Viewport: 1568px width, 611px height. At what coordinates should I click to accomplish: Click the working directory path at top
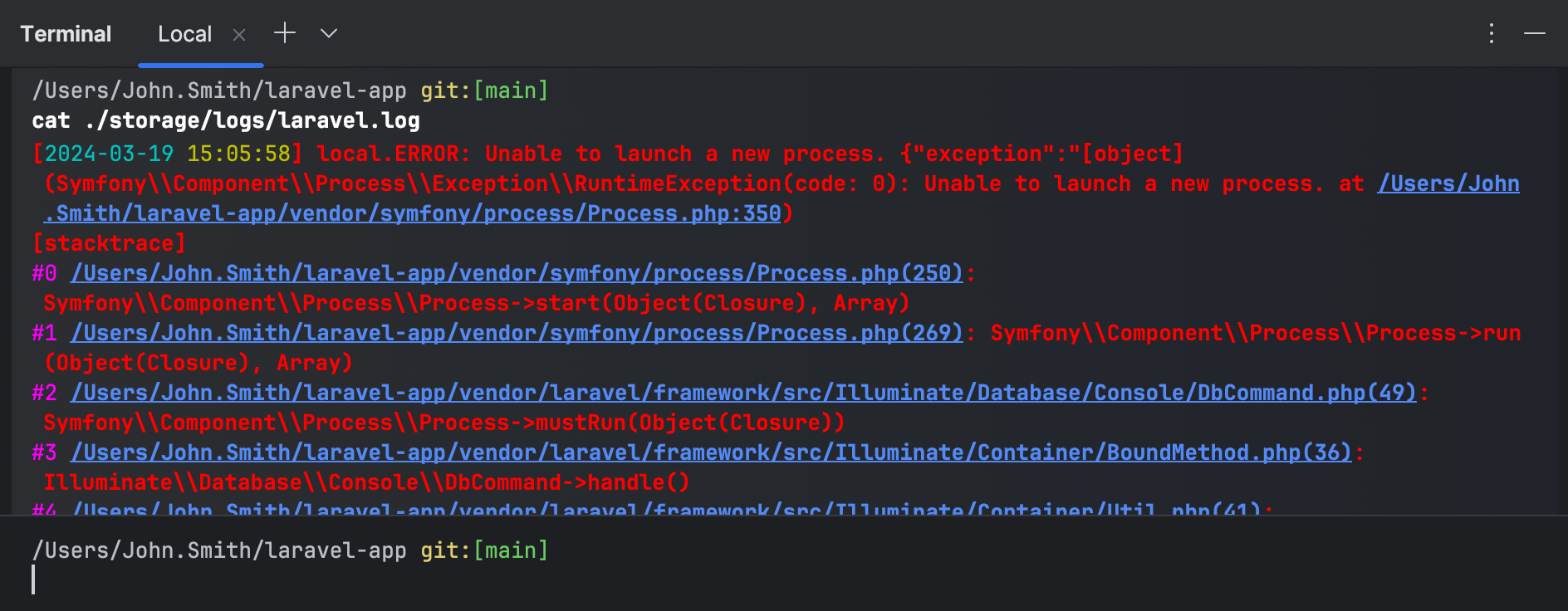219,90
